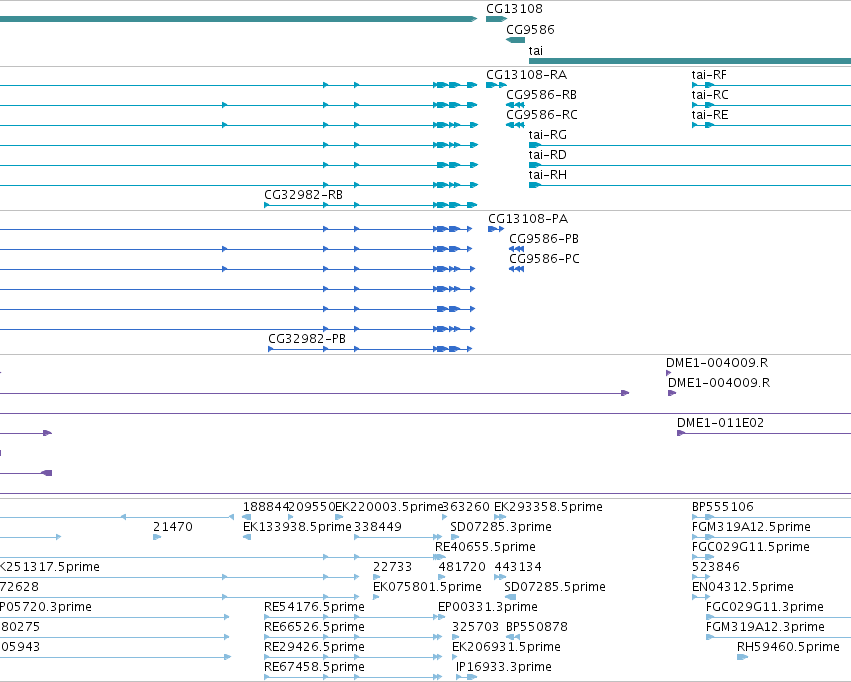Select the CG13108-RA transcript label

[526, 75]
